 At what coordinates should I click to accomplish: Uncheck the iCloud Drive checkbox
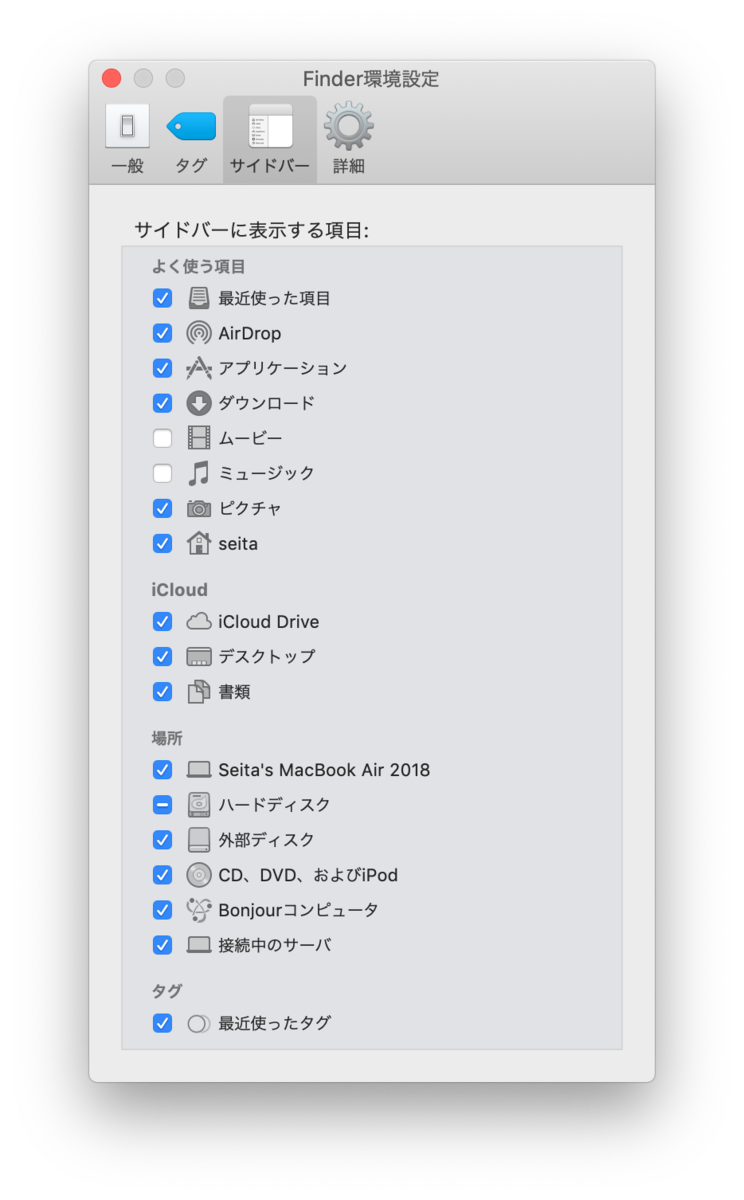162,621
